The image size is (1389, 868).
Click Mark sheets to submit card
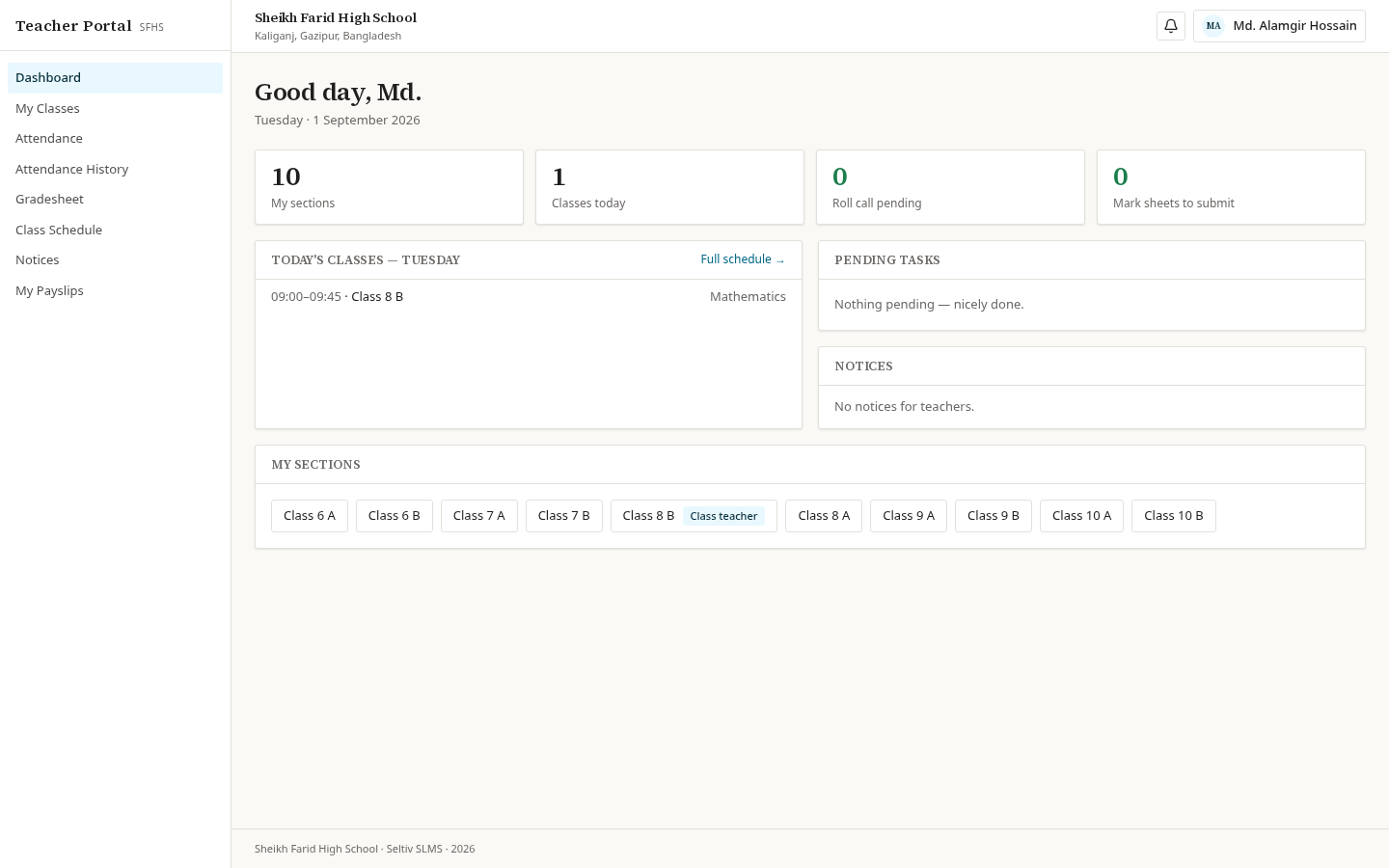click(1231, 187)
